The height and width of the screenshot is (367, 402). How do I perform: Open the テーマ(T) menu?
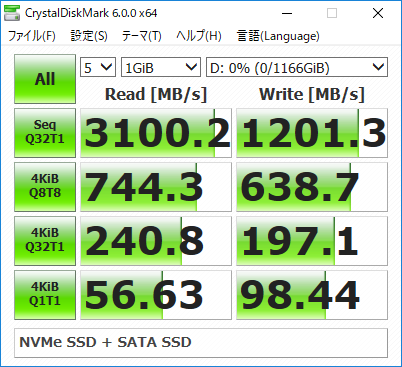142,36
